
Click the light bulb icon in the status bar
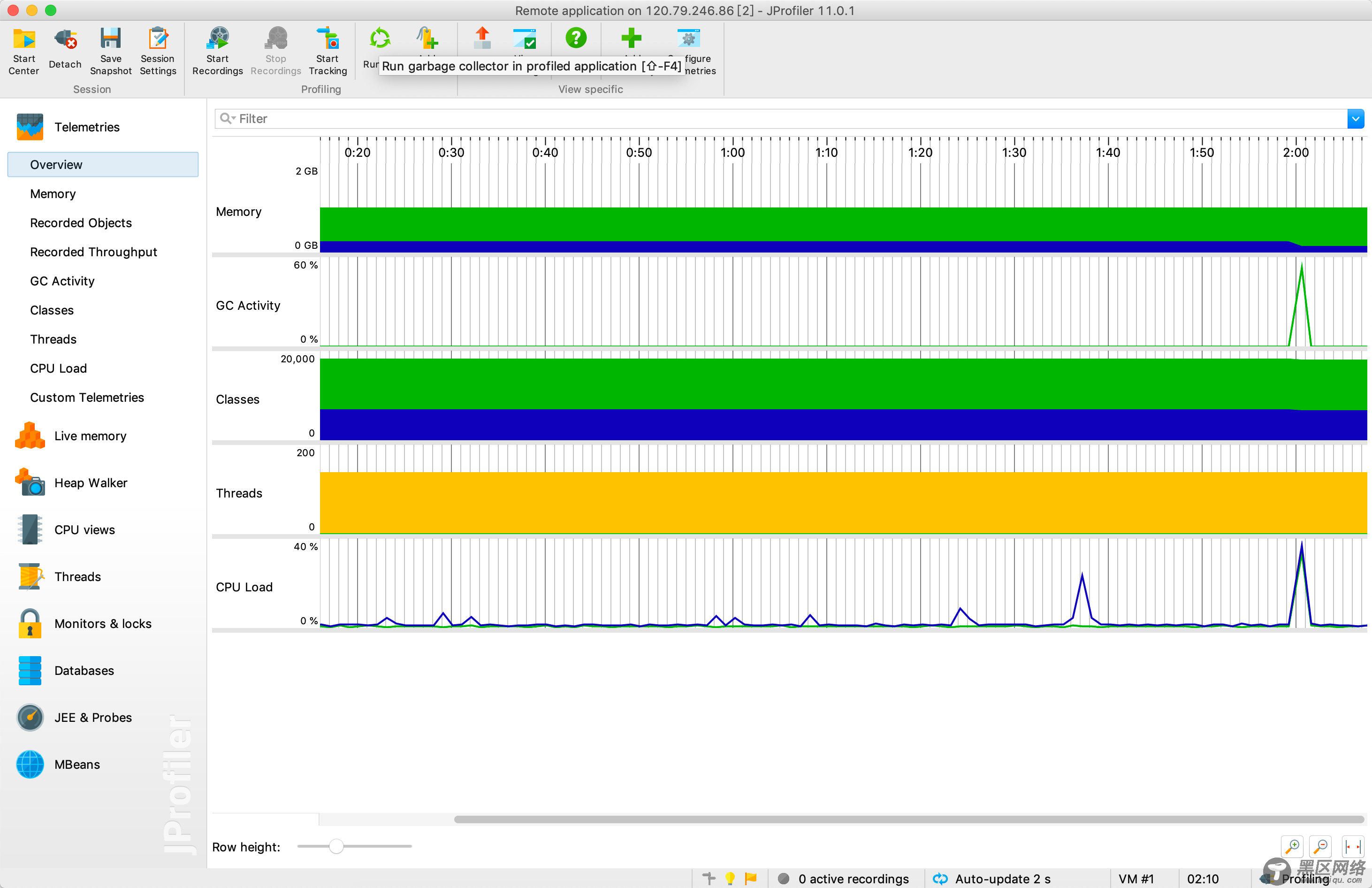730,878
